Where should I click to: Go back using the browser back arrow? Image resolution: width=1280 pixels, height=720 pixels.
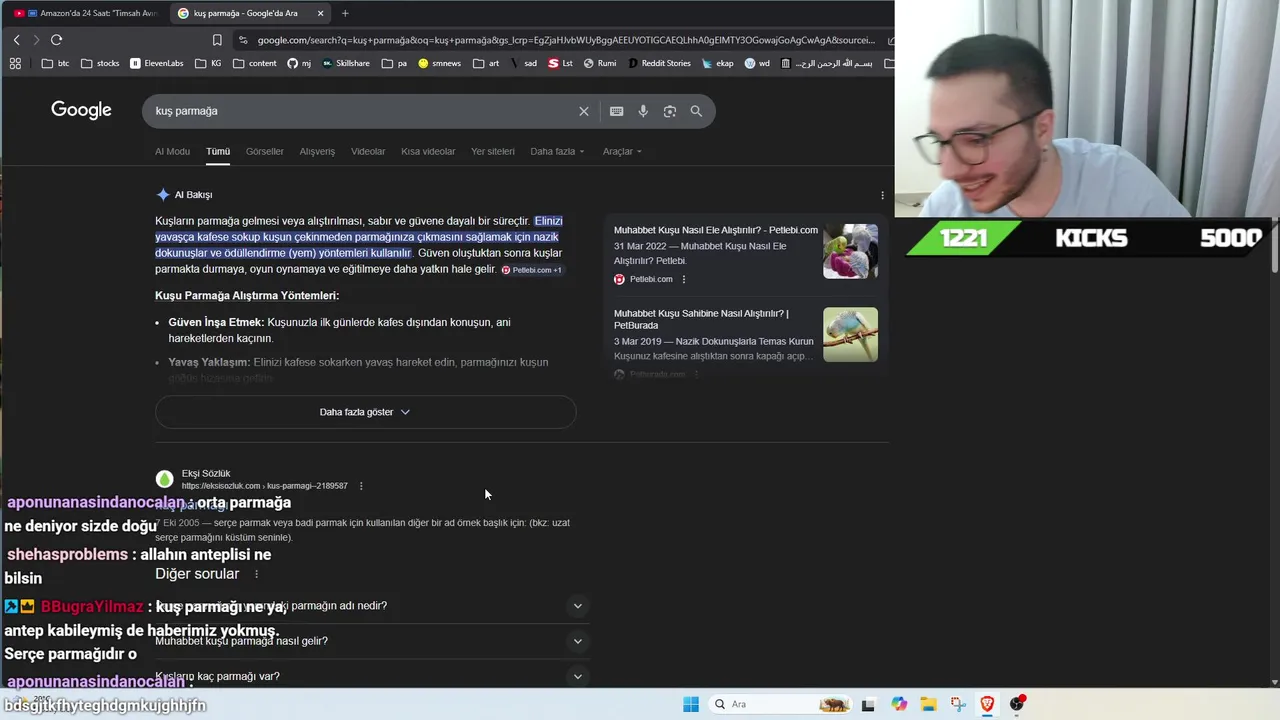(x=16, y=40)
